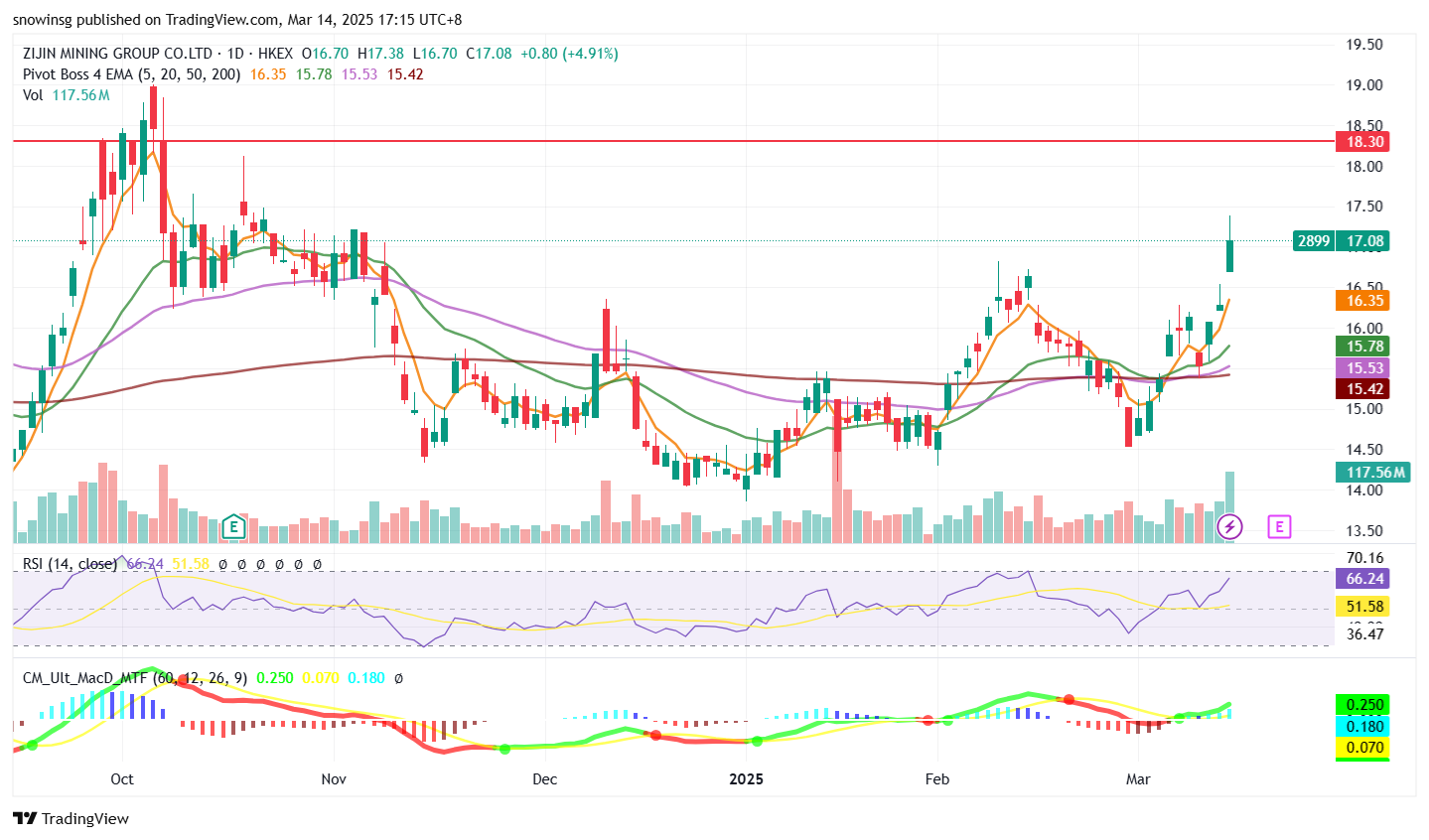Image resolution: width=1429 pixels, height=840 pixels.
Task: Click the 2025 label on the time axis
Action: 746,779
